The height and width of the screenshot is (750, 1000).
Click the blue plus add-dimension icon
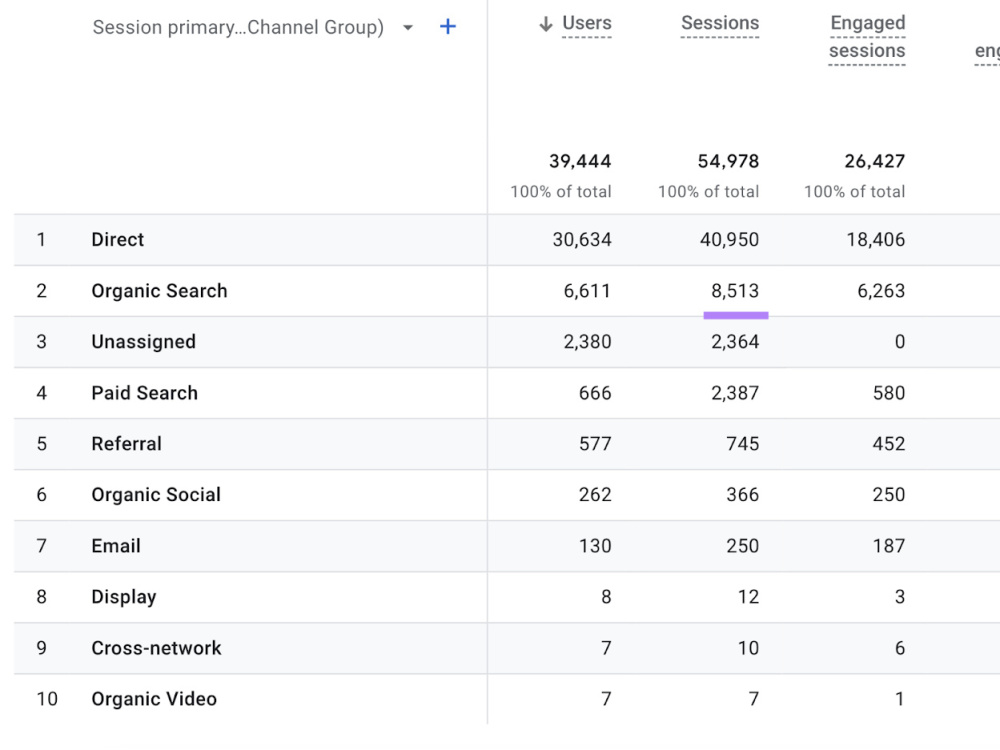pos(448,27)
